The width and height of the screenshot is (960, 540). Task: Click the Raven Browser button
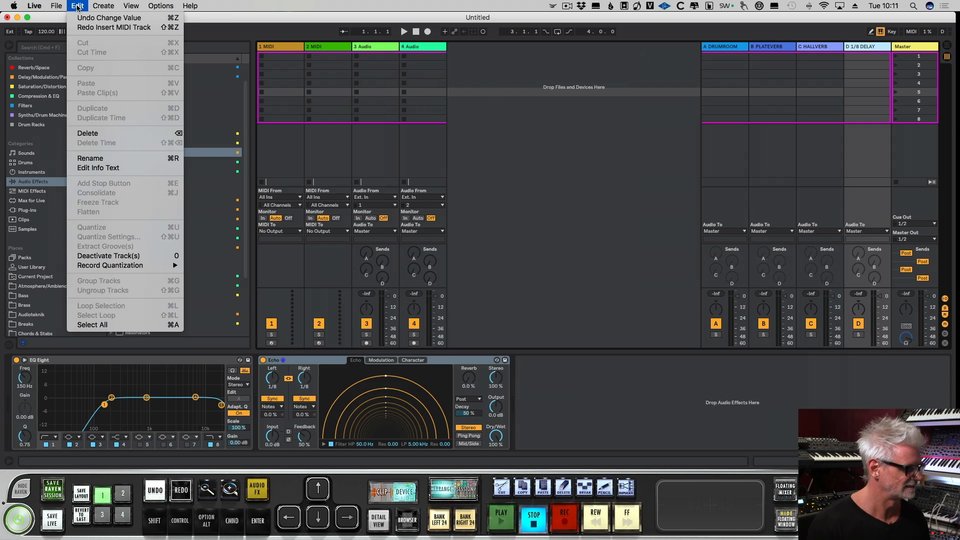(407, 520)
